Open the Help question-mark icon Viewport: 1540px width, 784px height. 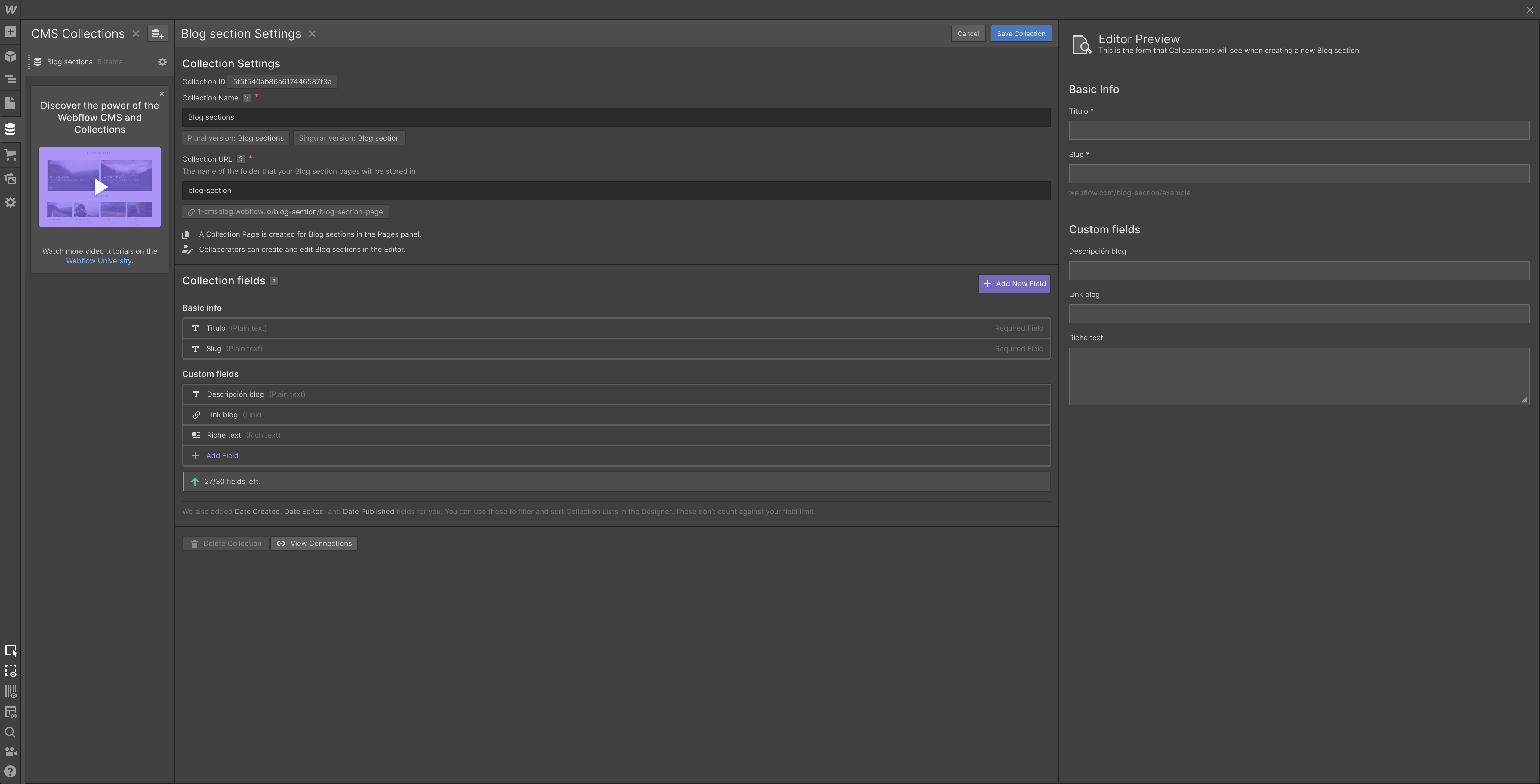[10, 771]
